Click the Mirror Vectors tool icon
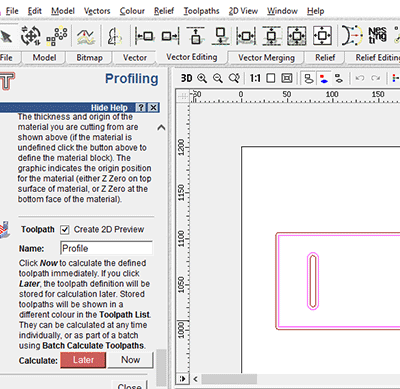The height and width of the screenshot is (389, 400). point(114,36)
